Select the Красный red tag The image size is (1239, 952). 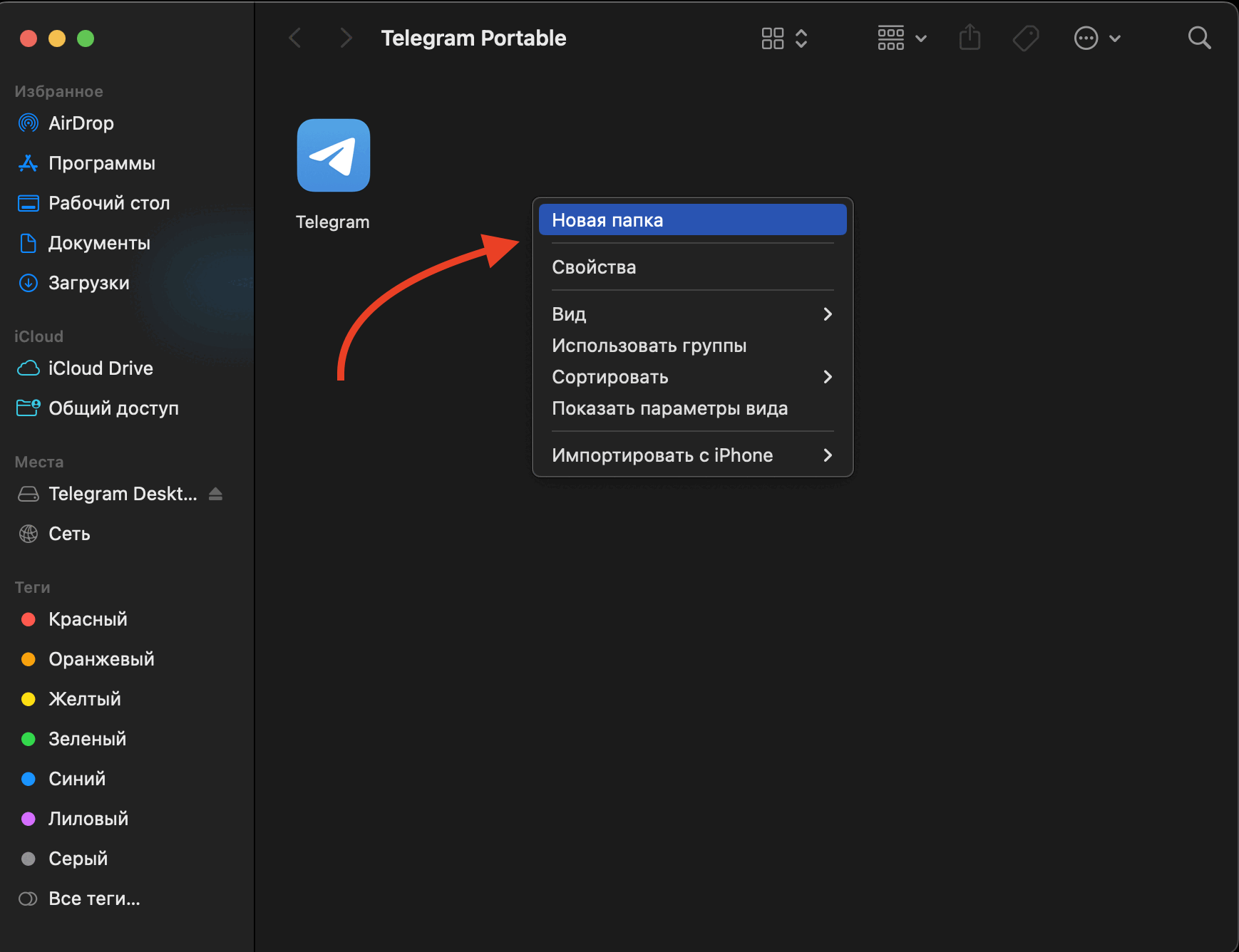click(87, 619)
